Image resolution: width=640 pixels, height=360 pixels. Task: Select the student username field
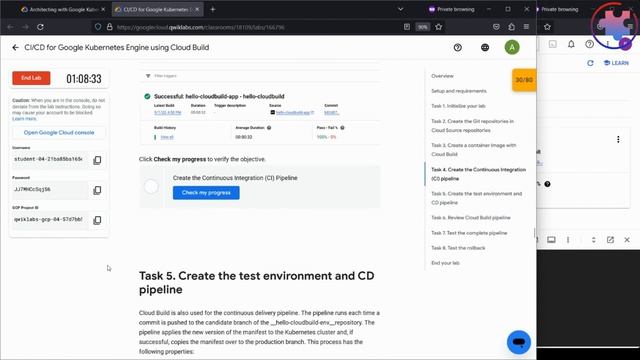(50, 159)
